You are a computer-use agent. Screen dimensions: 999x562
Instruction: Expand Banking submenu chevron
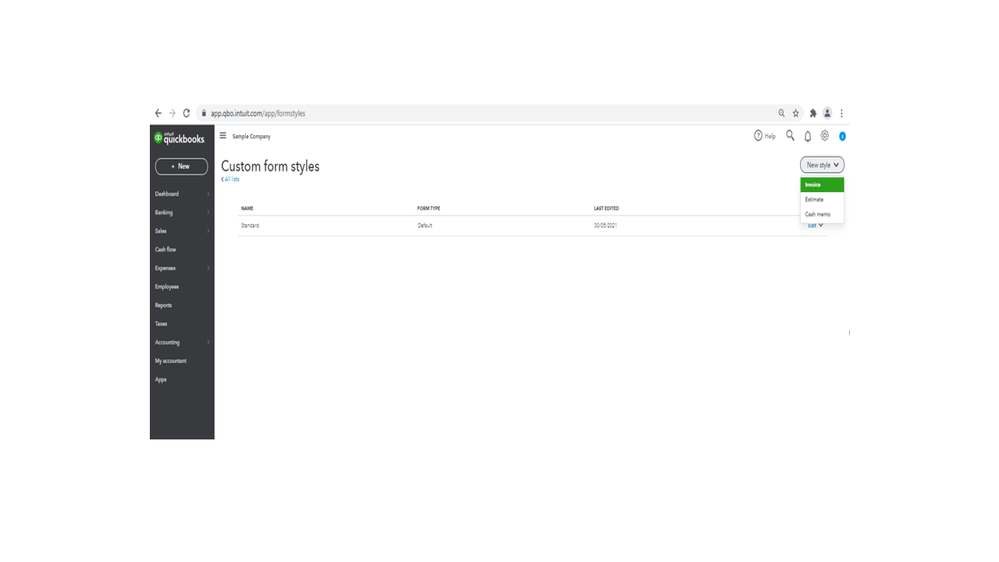(x=208, y=212)
